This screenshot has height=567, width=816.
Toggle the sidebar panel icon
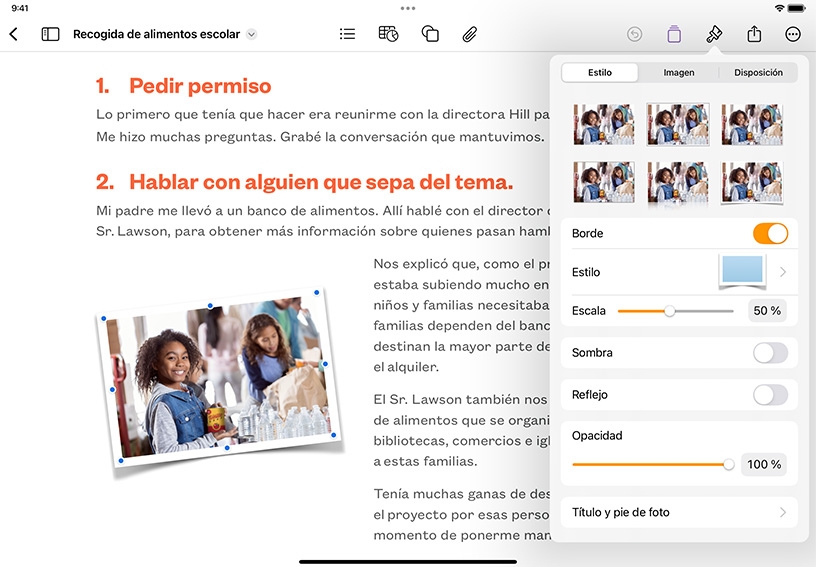50,34
